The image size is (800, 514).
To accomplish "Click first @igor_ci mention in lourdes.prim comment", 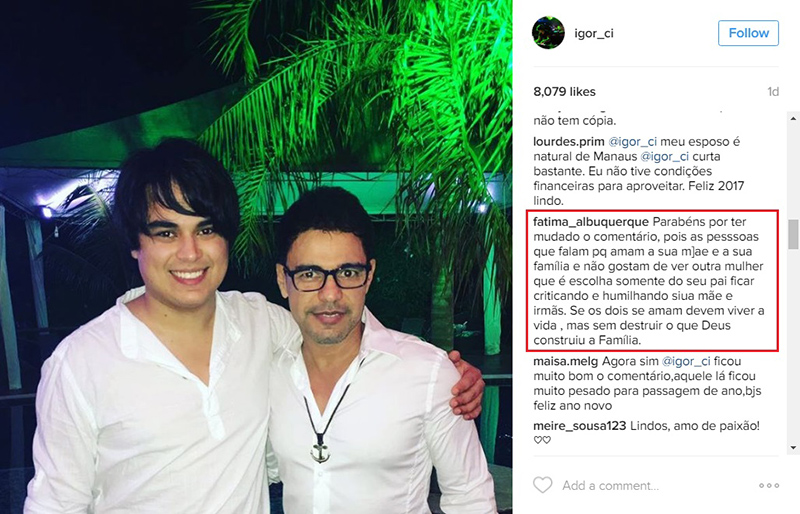I will (x=633, y=142).
